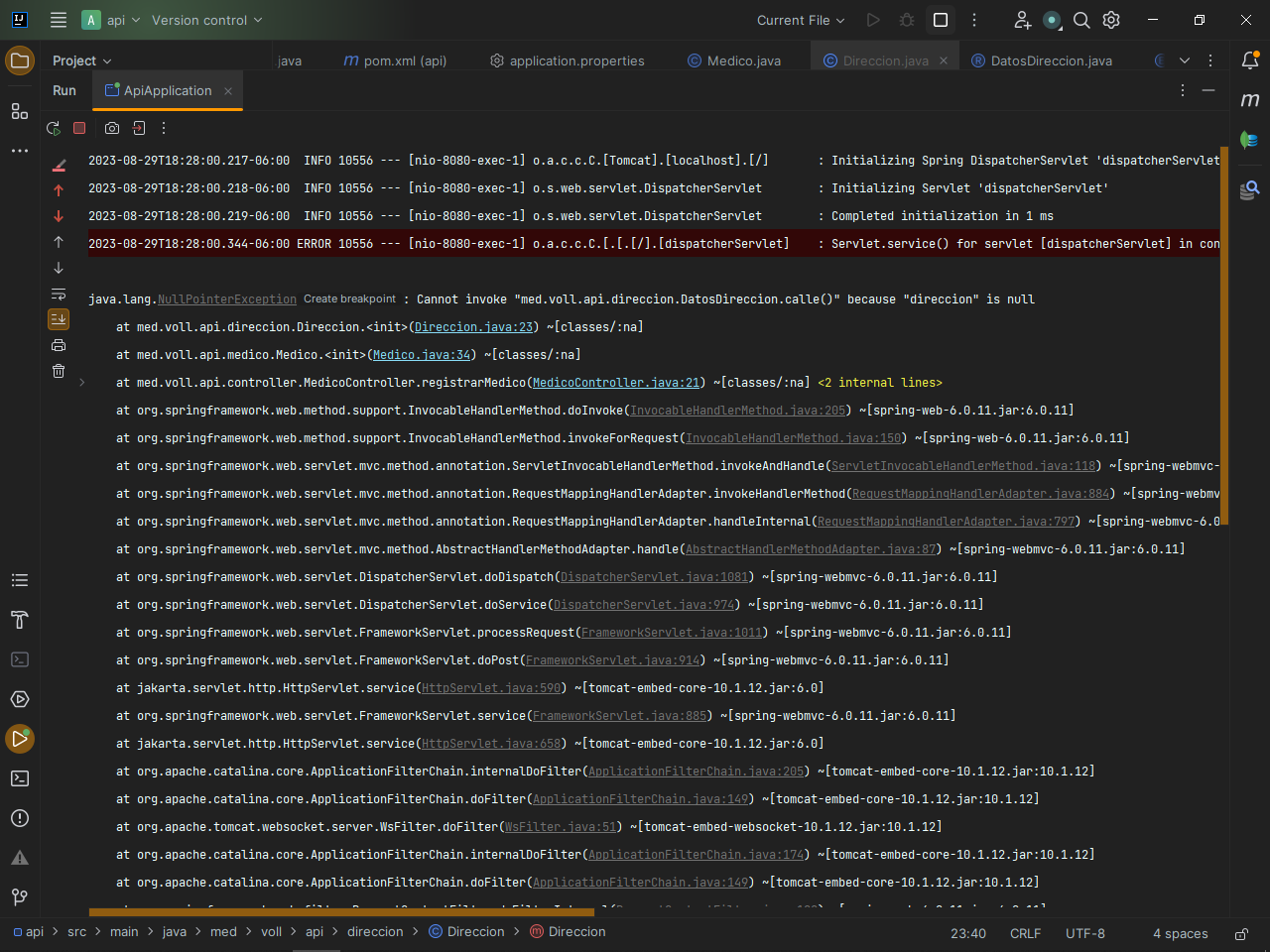This screenshot has height=952, width=1270.
Task: Click the 4 spaces indent indicator
Action: coord(1180,933)
